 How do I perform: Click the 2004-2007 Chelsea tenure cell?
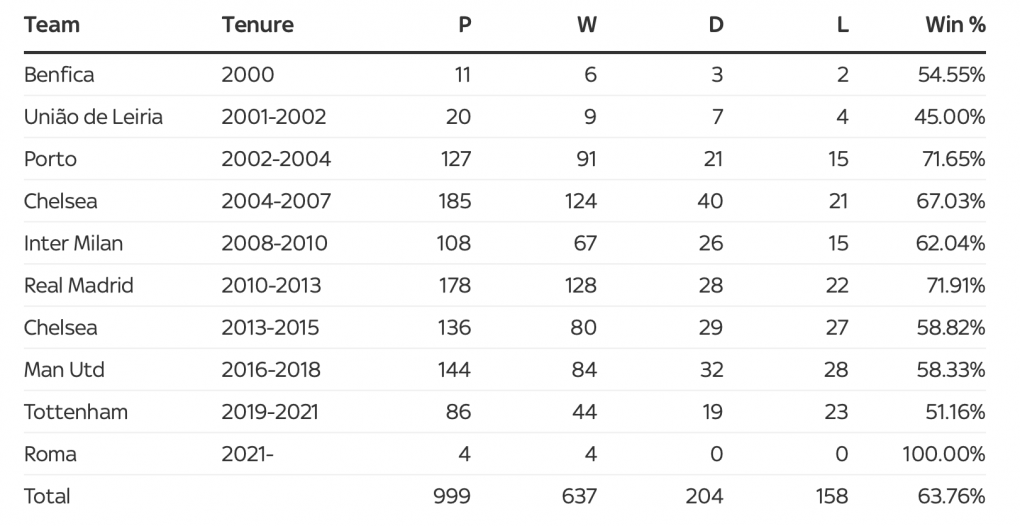[x=276, y=201]
